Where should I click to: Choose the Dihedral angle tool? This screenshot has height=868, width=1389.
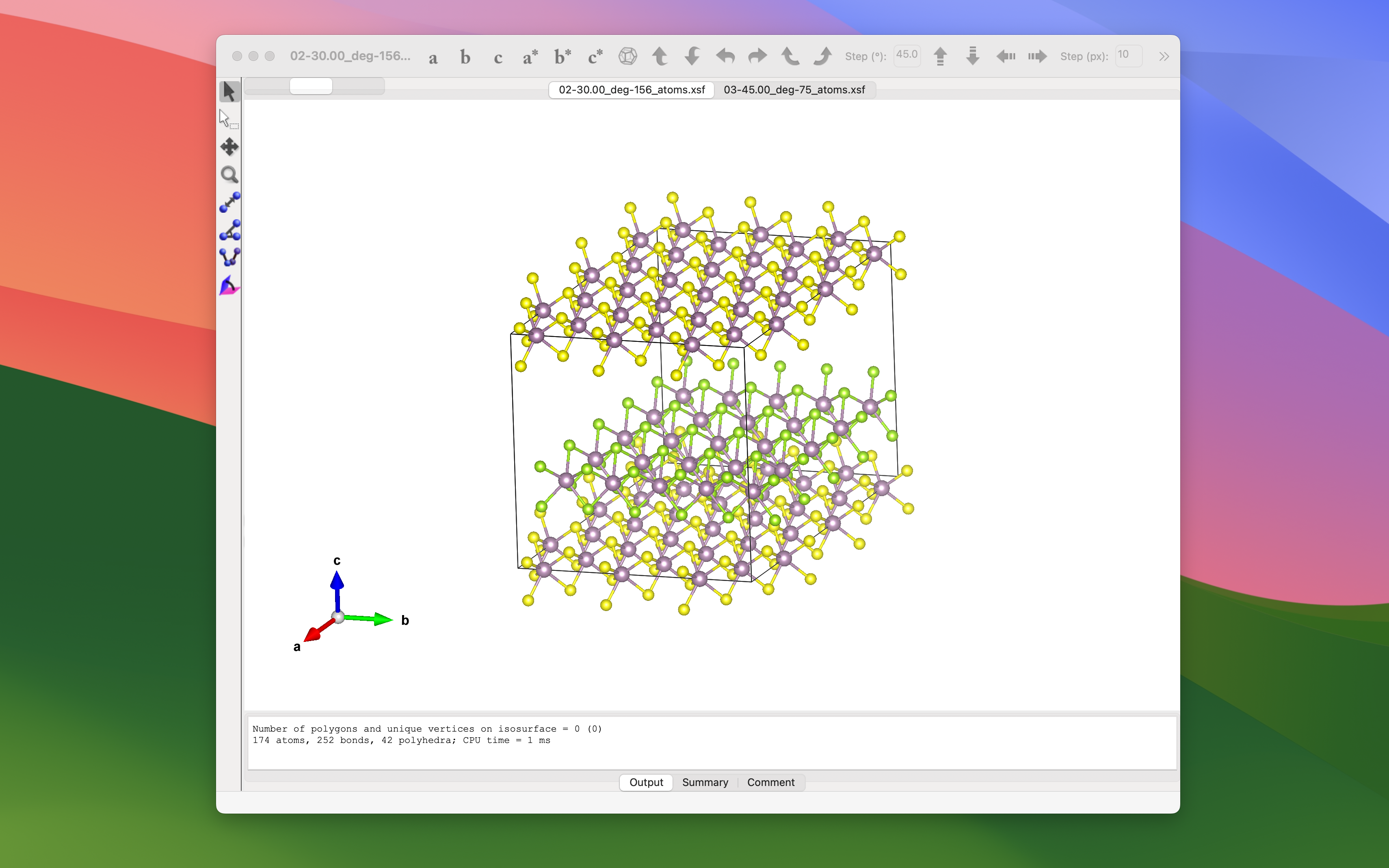[229, 257]
